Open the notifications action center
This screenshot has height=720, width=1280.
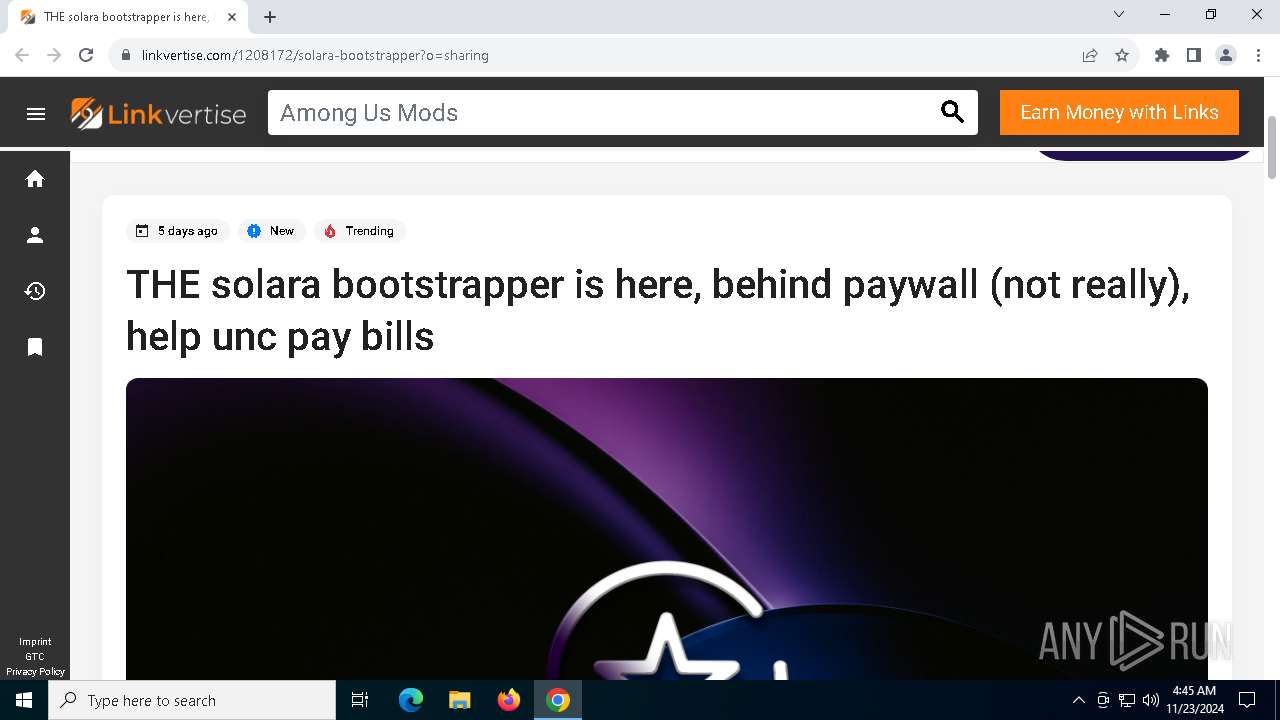point(1247,700)
